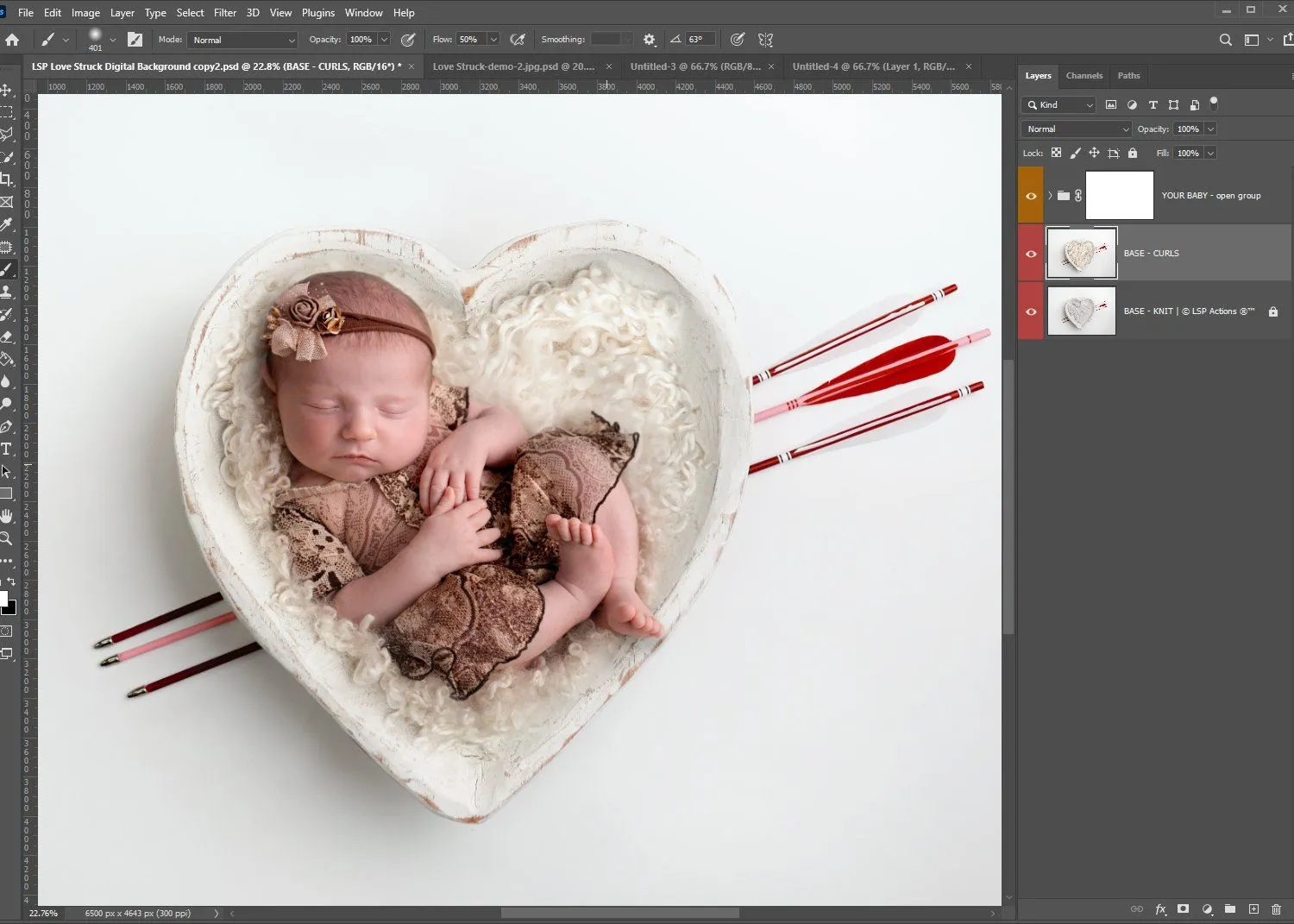Hide the YOUR BABY group layer
The height and width of the screenshot is (924, 1294).
1031,196
